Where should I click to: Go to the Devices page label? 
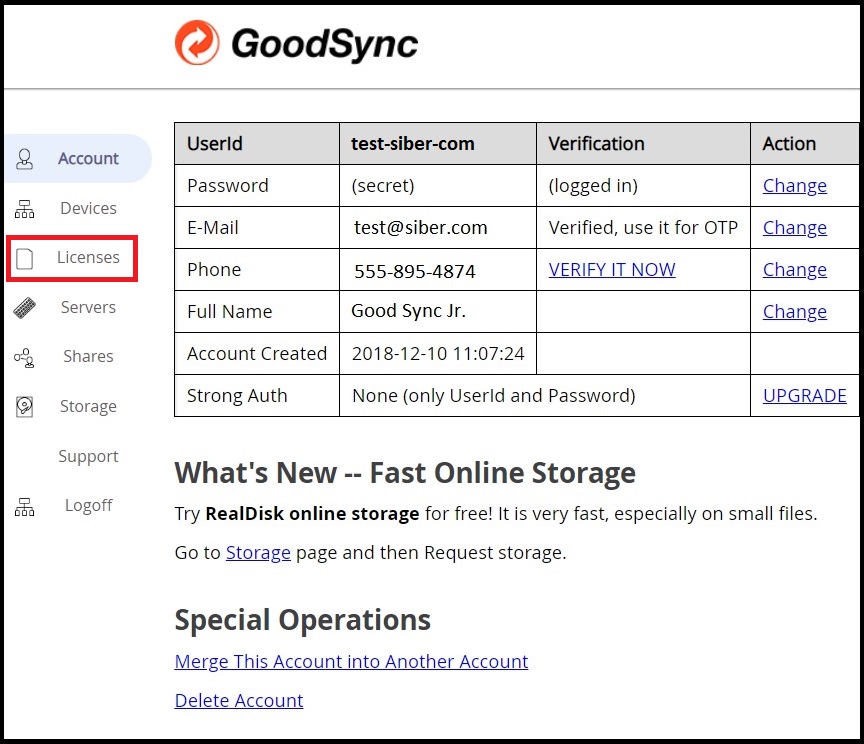pos(88,208)
